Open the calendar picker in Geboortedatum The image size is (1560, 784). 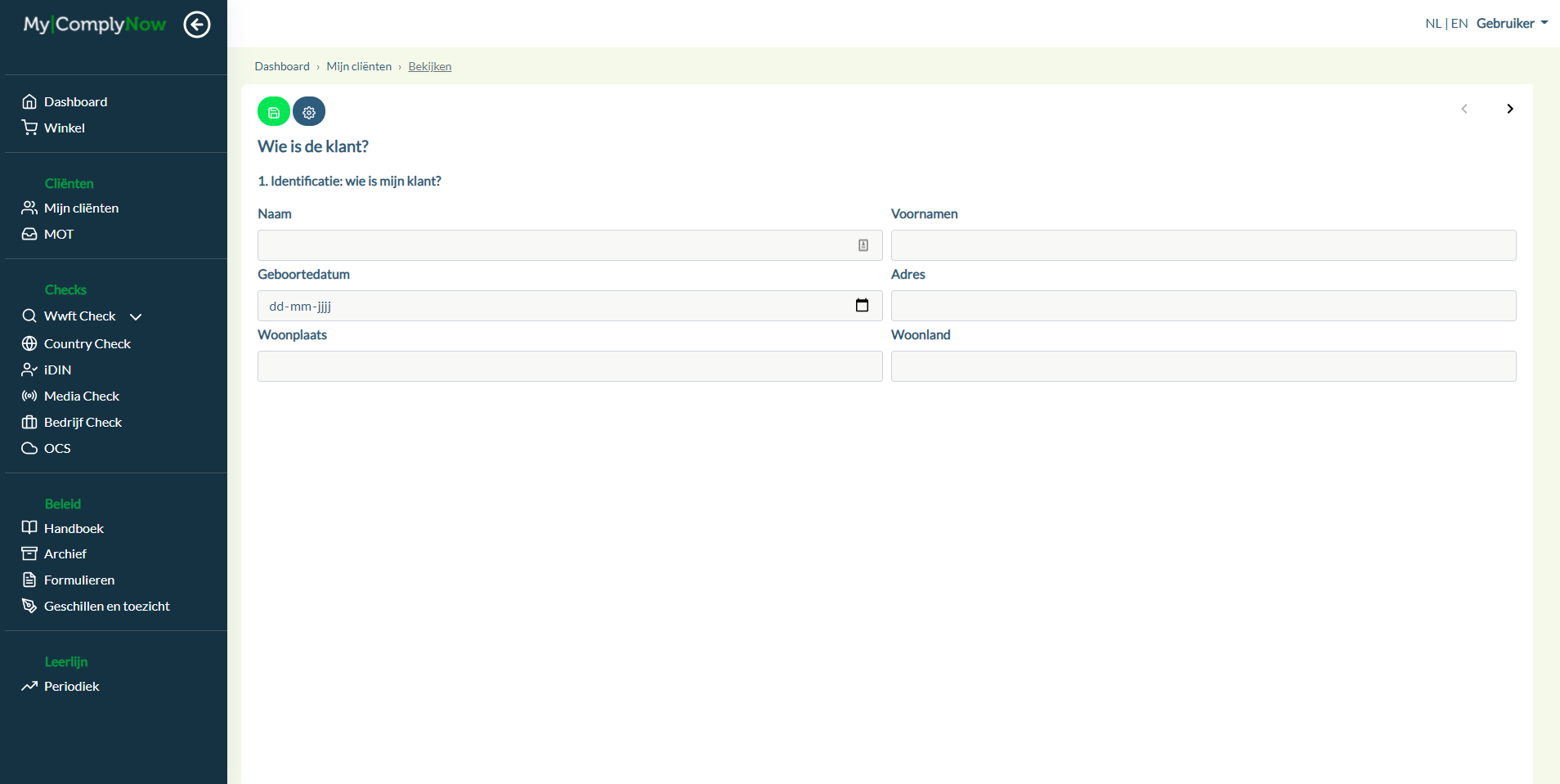pos(862,306)
